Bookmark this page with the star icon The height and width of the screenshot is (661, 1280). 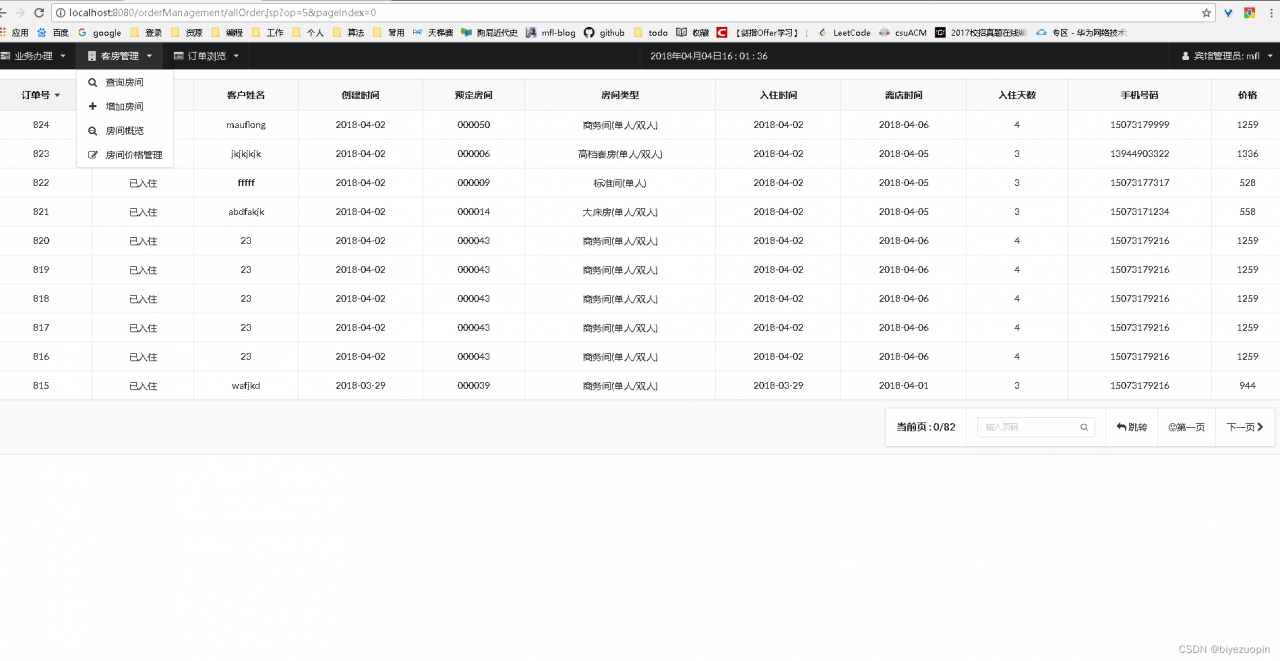[1207, 13]
